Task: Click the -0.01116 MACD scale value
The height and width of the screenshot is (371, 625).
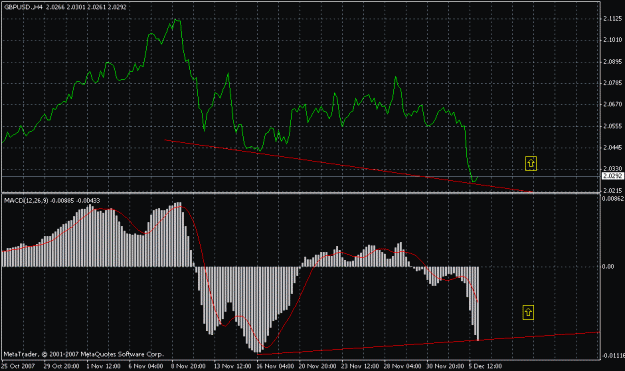Action: tap(613, 355)
